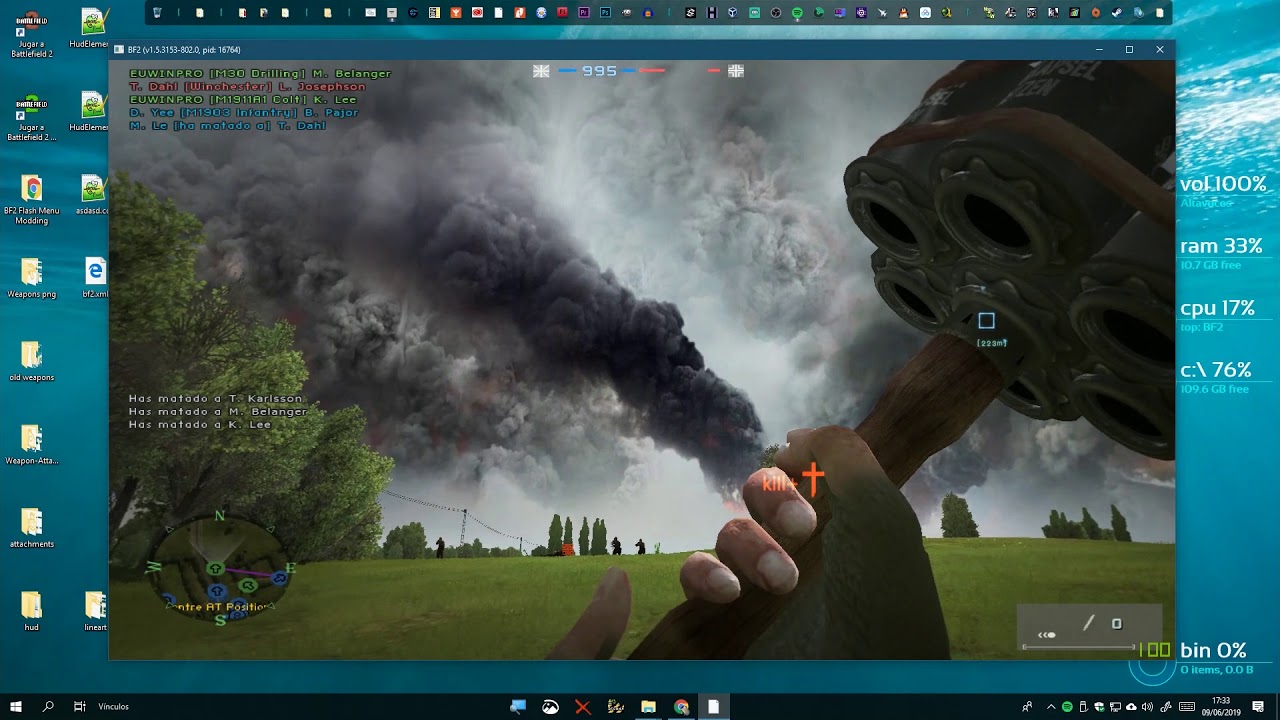The height and width of the screenshot is (720, 1280).
Task: Click the 'Vínculos' taskbar toolbar label
Action: point(113,706)
